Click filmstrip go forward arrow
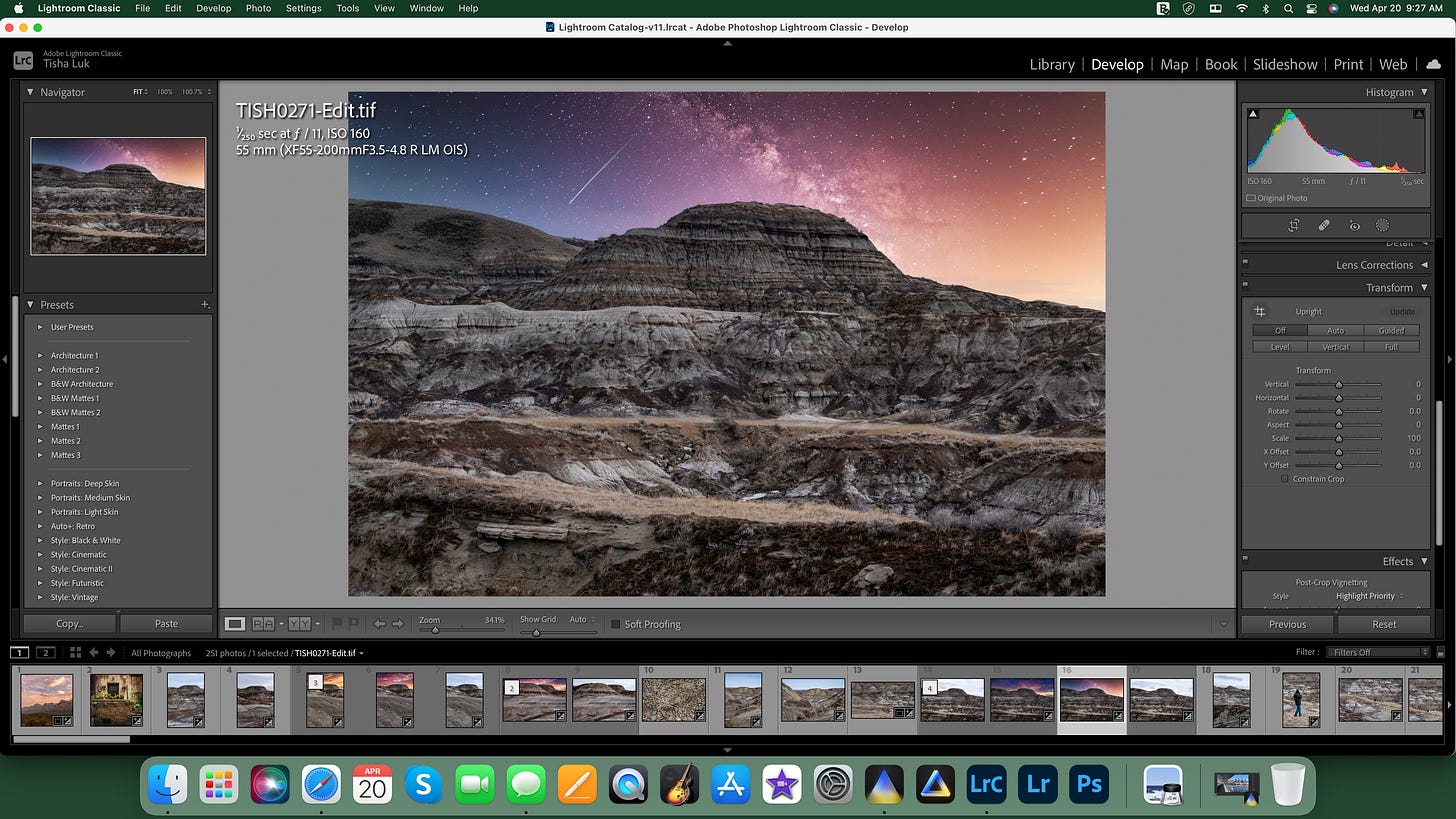The height and width of the screenshot is (819, 1456). coord(110,653)
